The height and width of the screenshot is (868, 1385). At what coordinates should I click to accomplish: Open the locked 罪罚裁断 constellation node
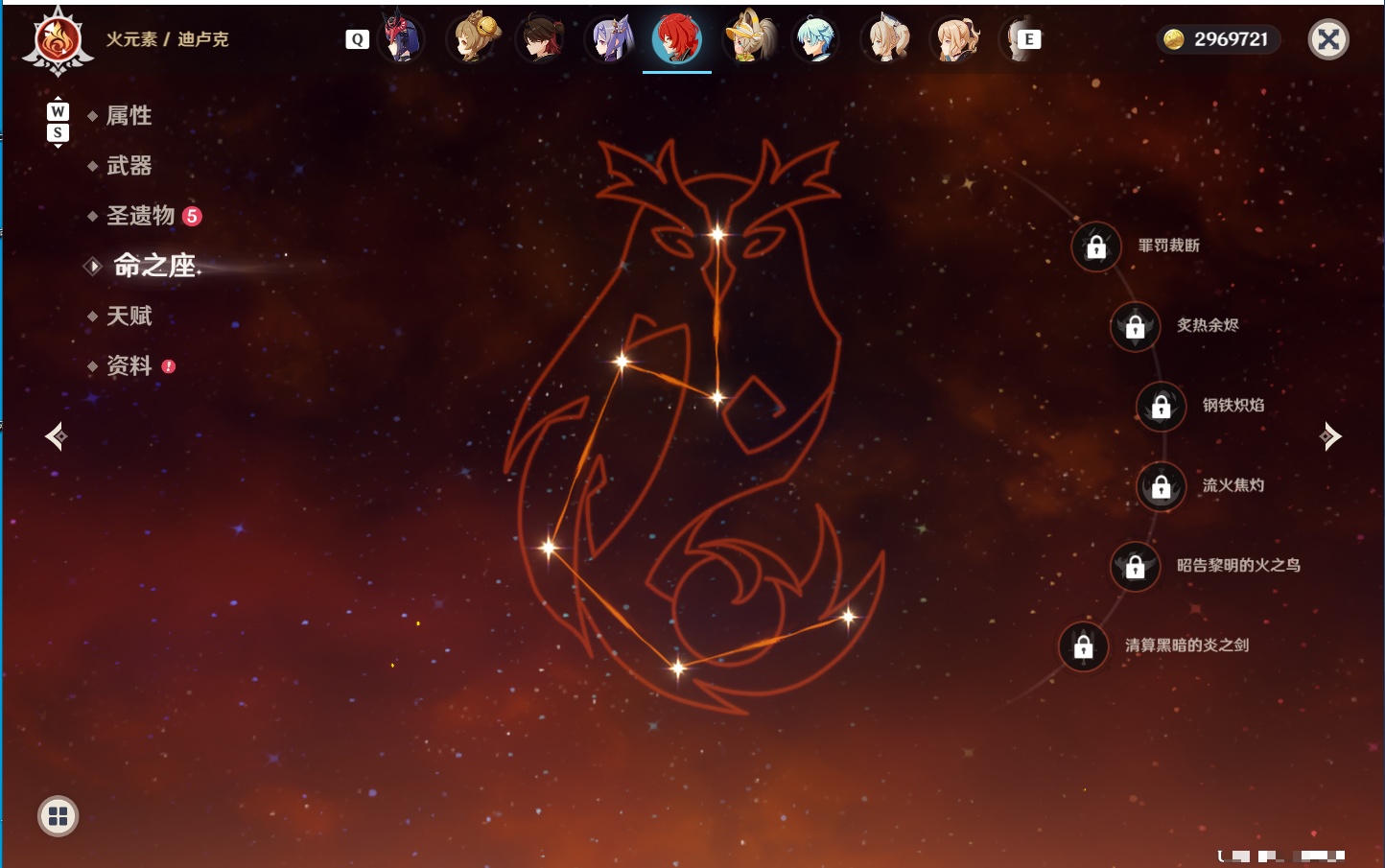pyautogui.click(x=1096, y=247)
